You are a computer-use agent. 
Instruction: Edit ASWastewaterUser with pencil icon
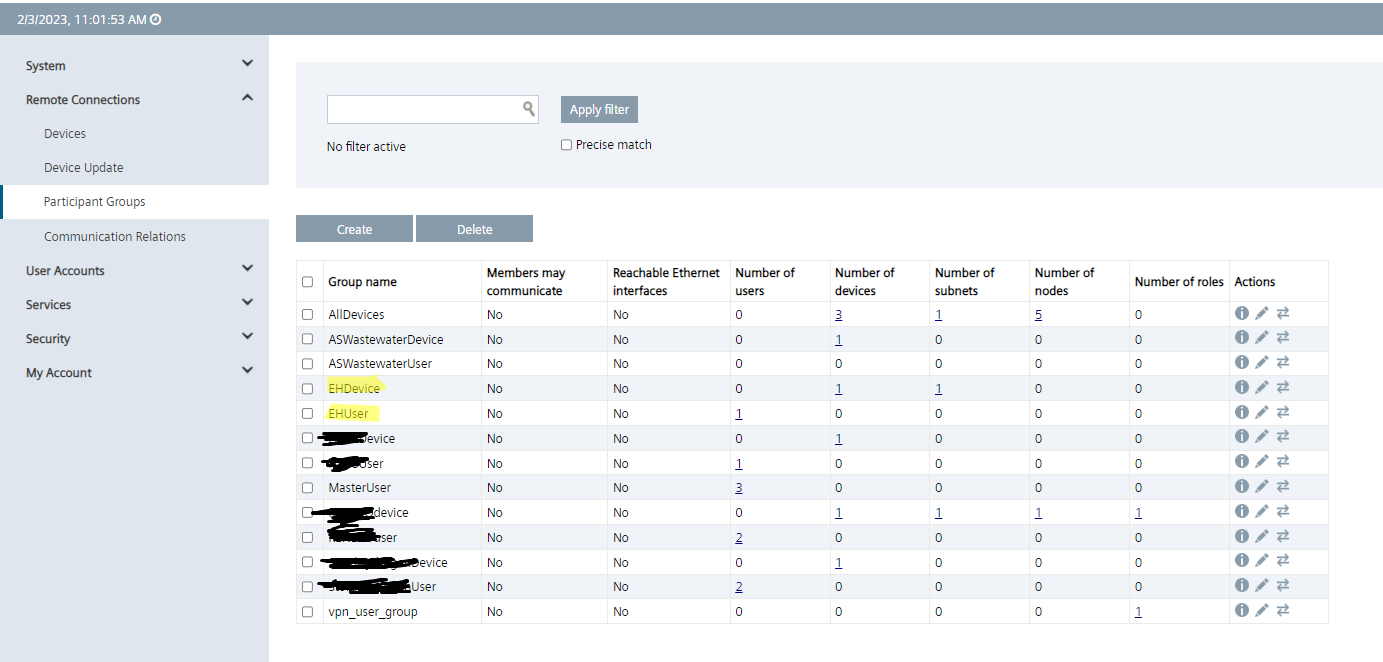point(1262,362)
